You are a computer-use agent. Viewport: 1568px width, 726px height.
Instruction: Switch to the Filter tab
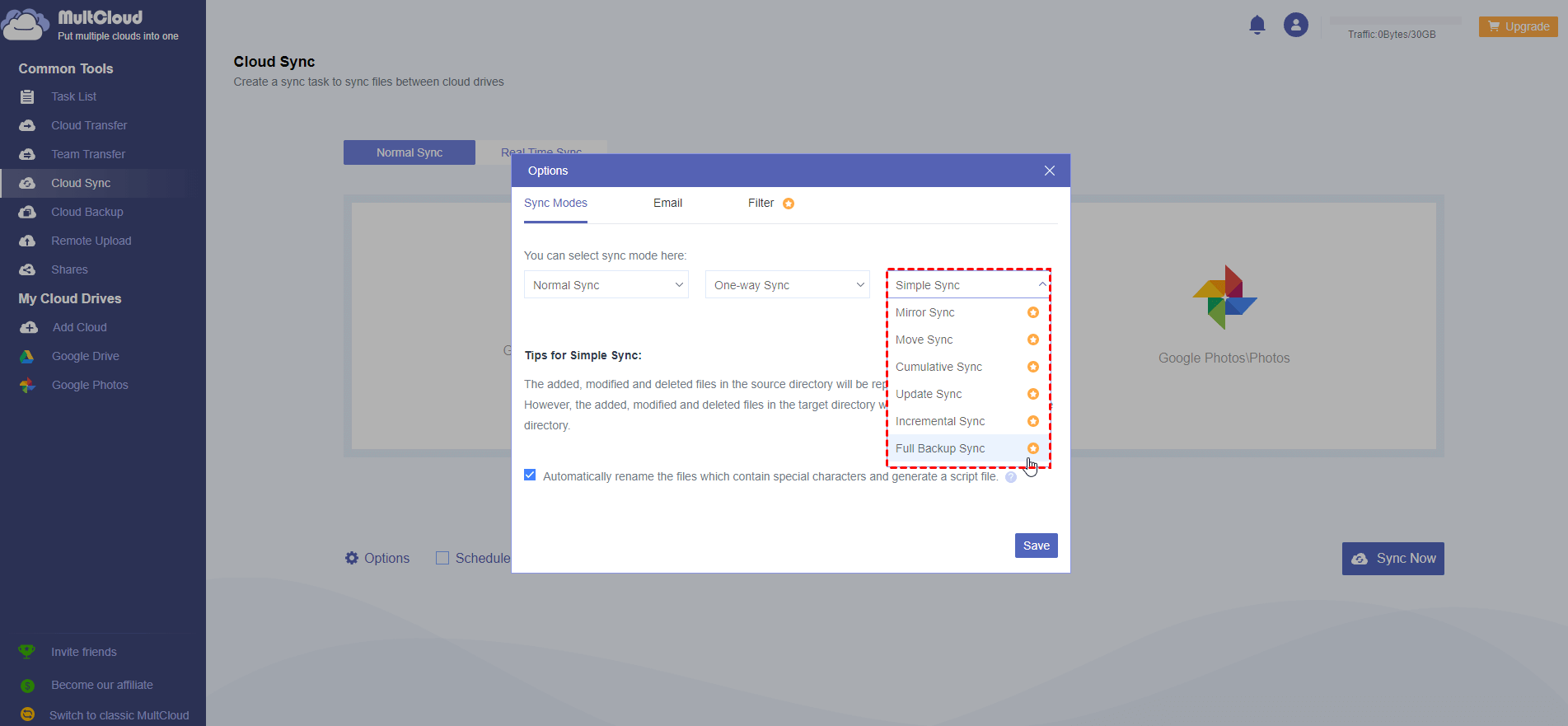point(761,204)
